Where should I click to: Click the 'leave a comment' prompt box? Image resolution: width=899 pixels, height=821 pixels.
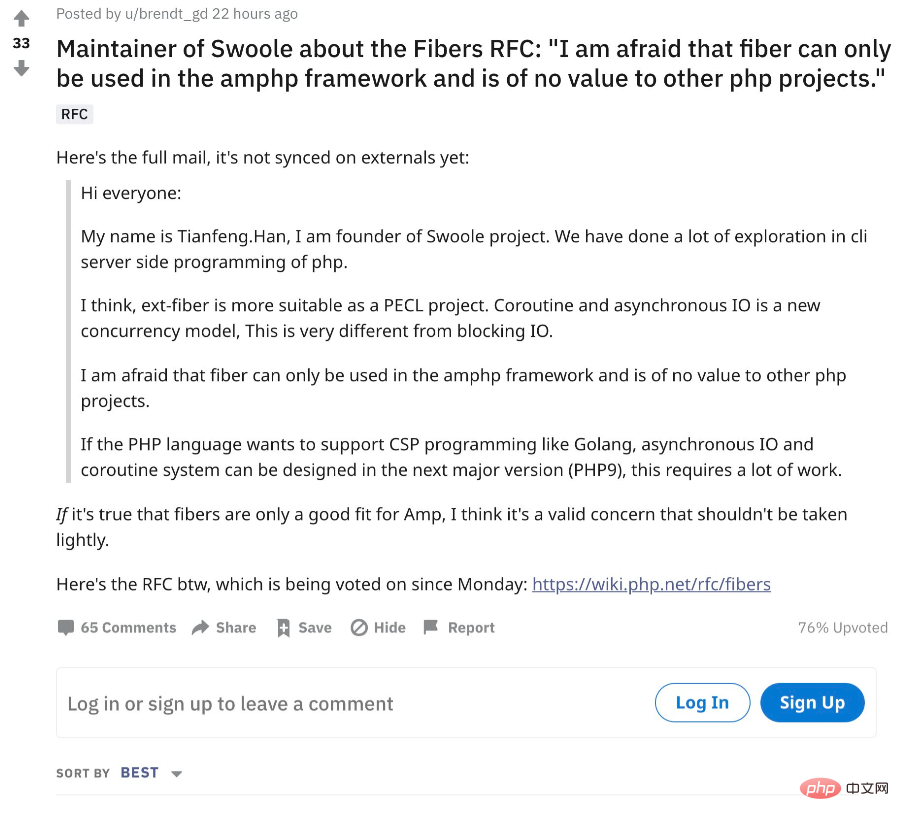point(231,704)
